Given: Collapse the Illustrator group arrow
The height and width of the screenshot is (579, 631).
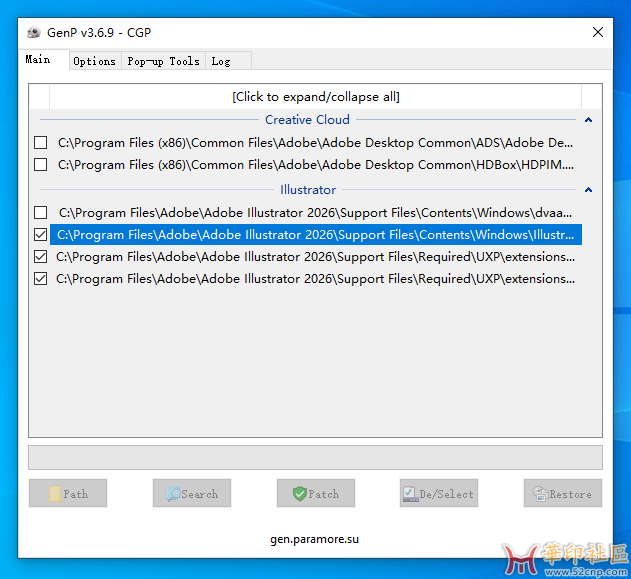Looking at the screenshot, I should 588,190.
